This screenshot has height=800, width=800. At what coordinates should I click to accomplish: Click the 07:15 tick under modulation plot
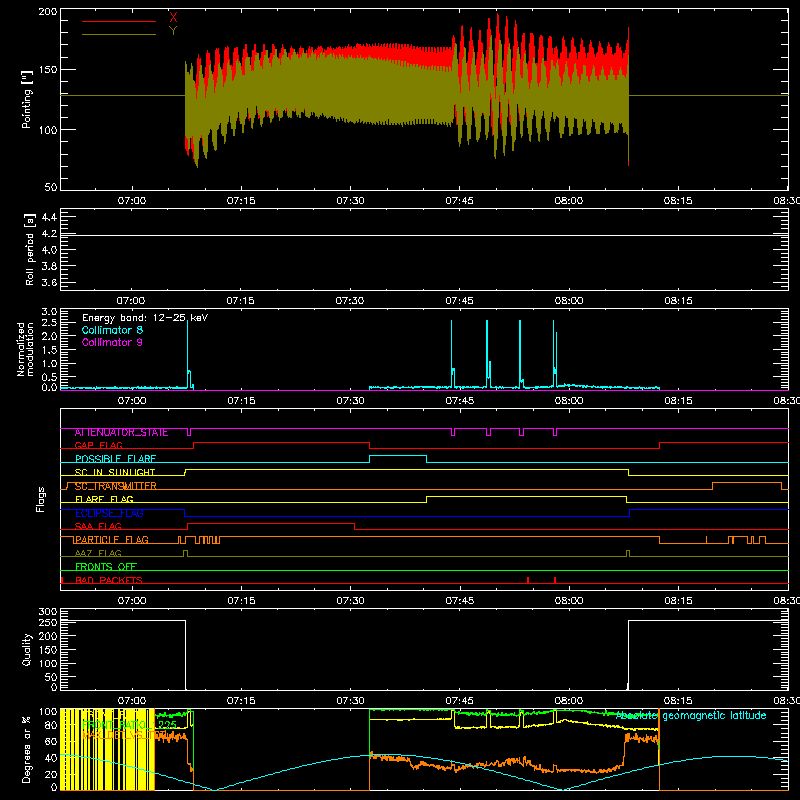[x=241, y=401]
